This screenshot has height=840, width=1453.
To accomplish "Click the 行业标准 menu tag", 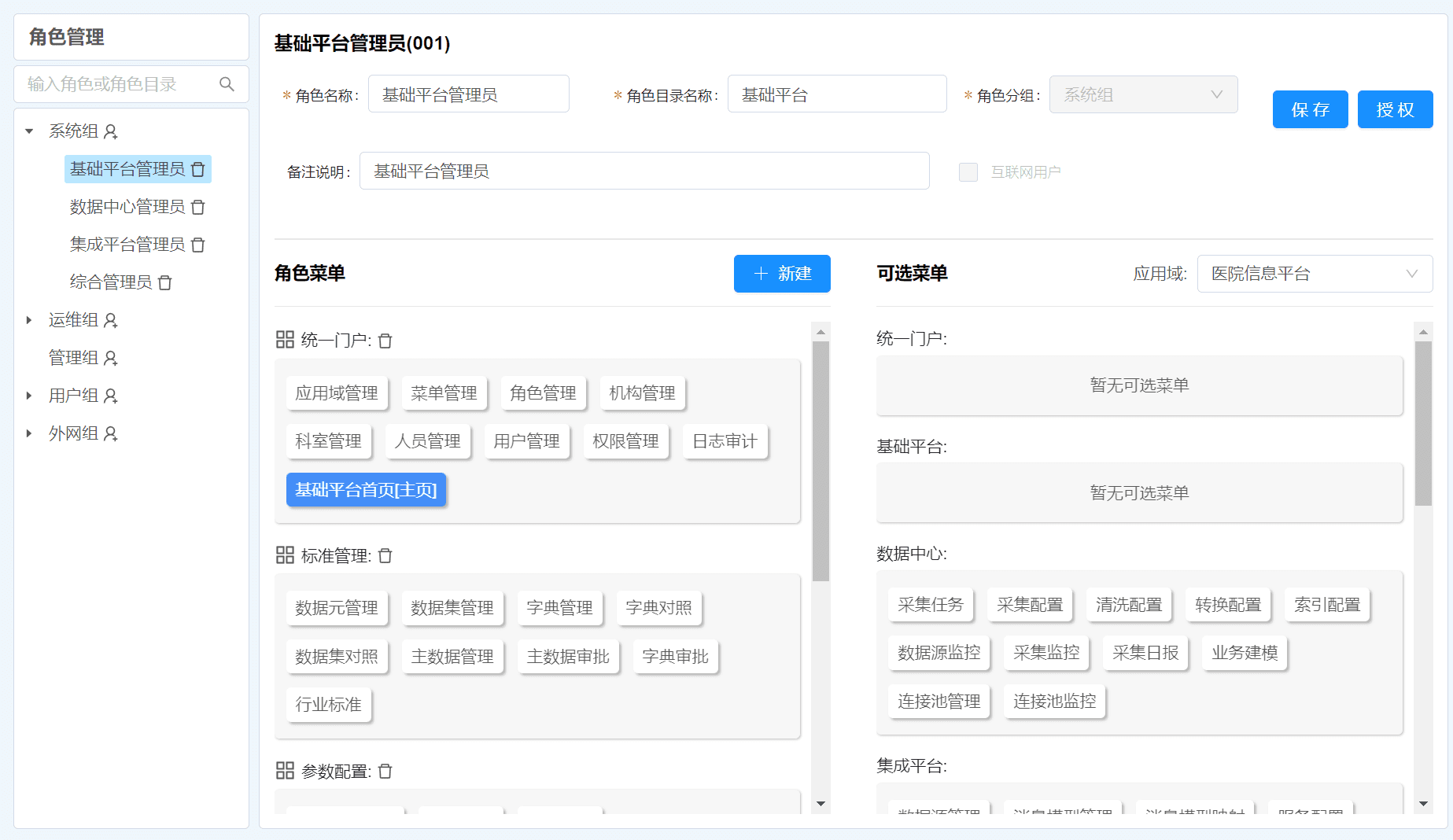I will (x=328, y=705).
